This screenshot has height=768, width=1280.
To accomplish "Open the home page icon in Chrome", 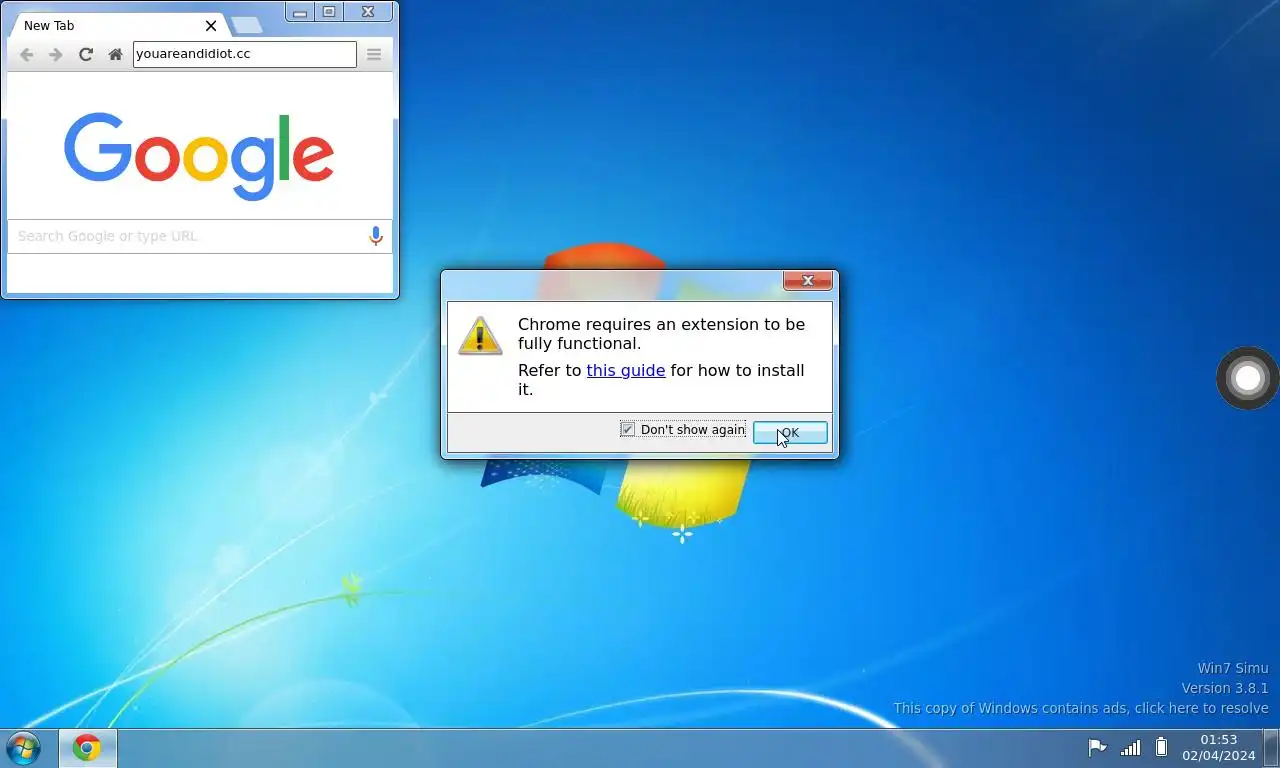I will [116, 54].
